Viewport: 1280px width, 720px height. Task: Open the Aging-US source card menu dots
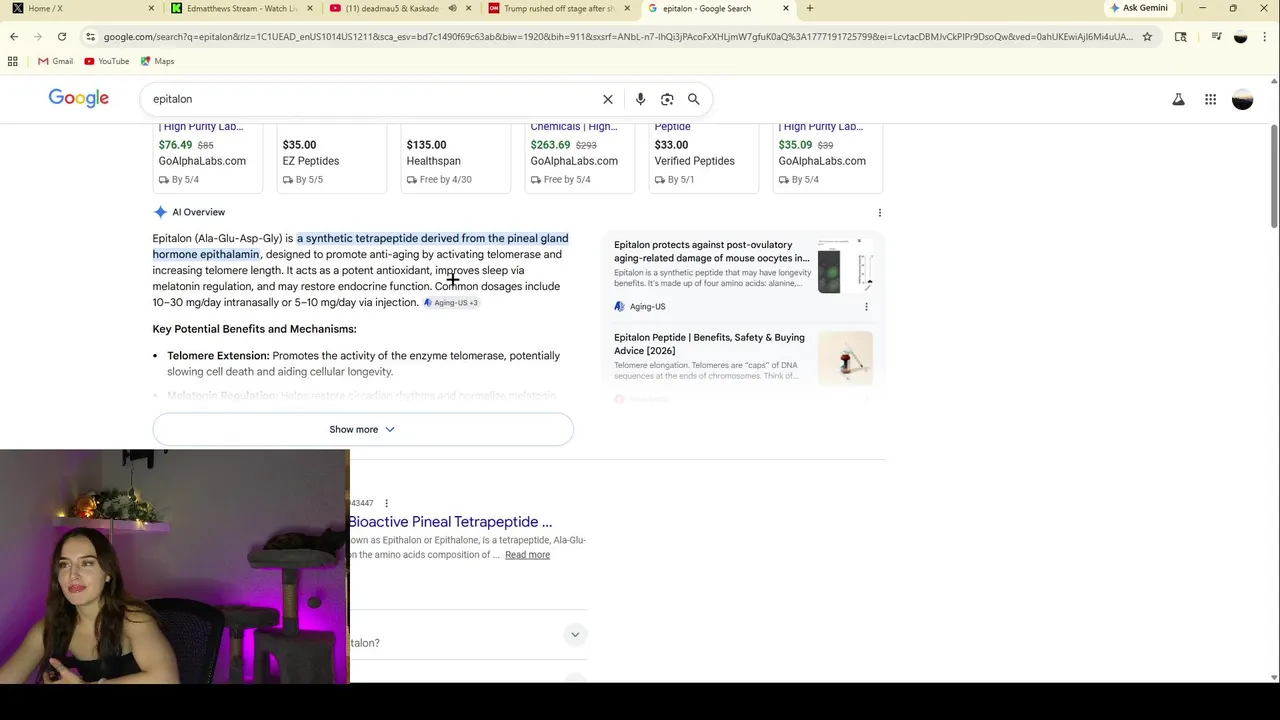click(x=866, y=307)
